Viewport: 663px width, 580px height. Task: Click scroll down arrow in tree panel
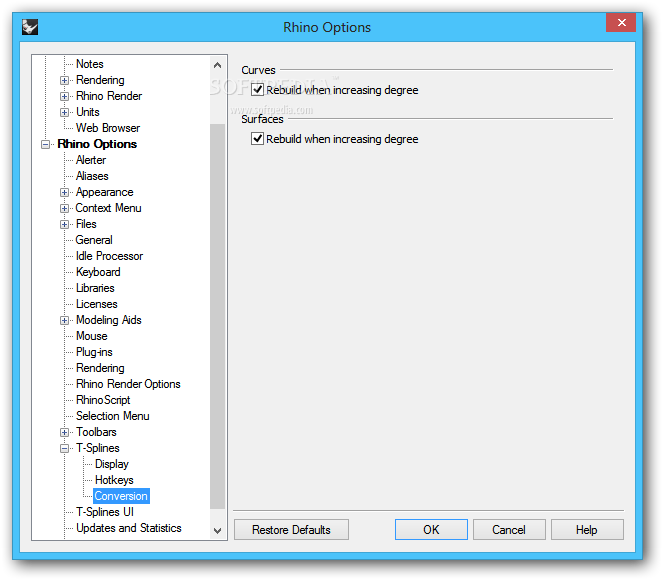click(218, 531)
